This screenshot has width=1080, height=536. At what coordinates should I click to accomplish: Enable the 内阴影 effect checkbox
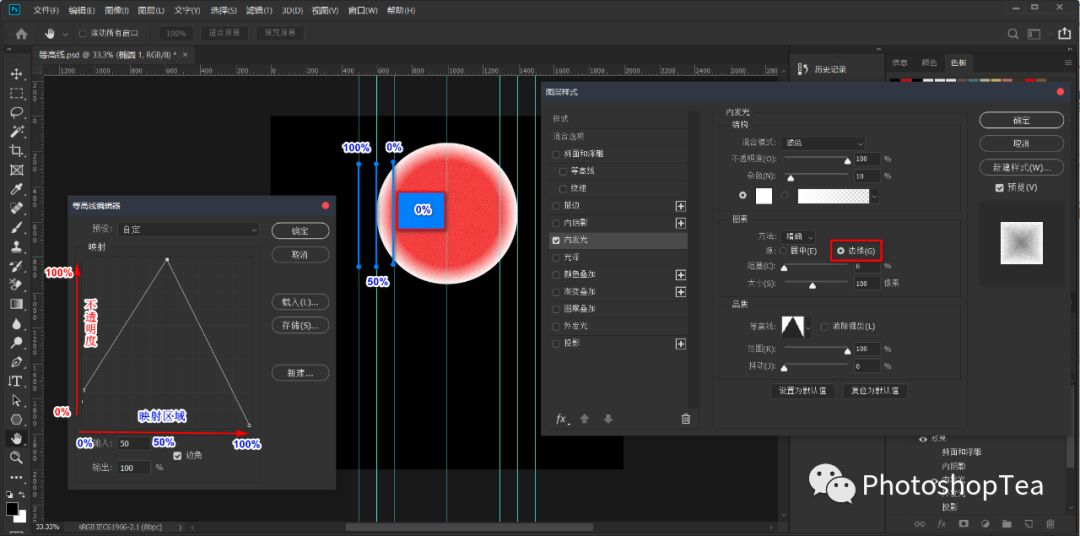(557, 223)
